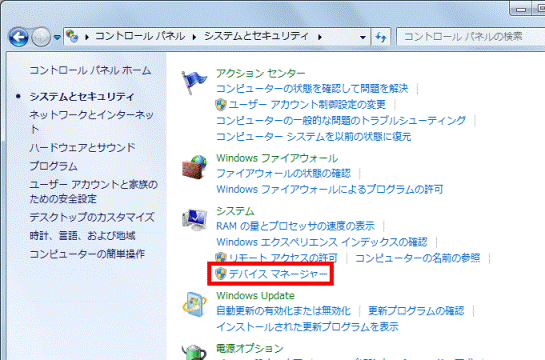This screenshot has height=360, width=545.
Task: Open the アクション センター heading
Action: (x=261, y=73)
